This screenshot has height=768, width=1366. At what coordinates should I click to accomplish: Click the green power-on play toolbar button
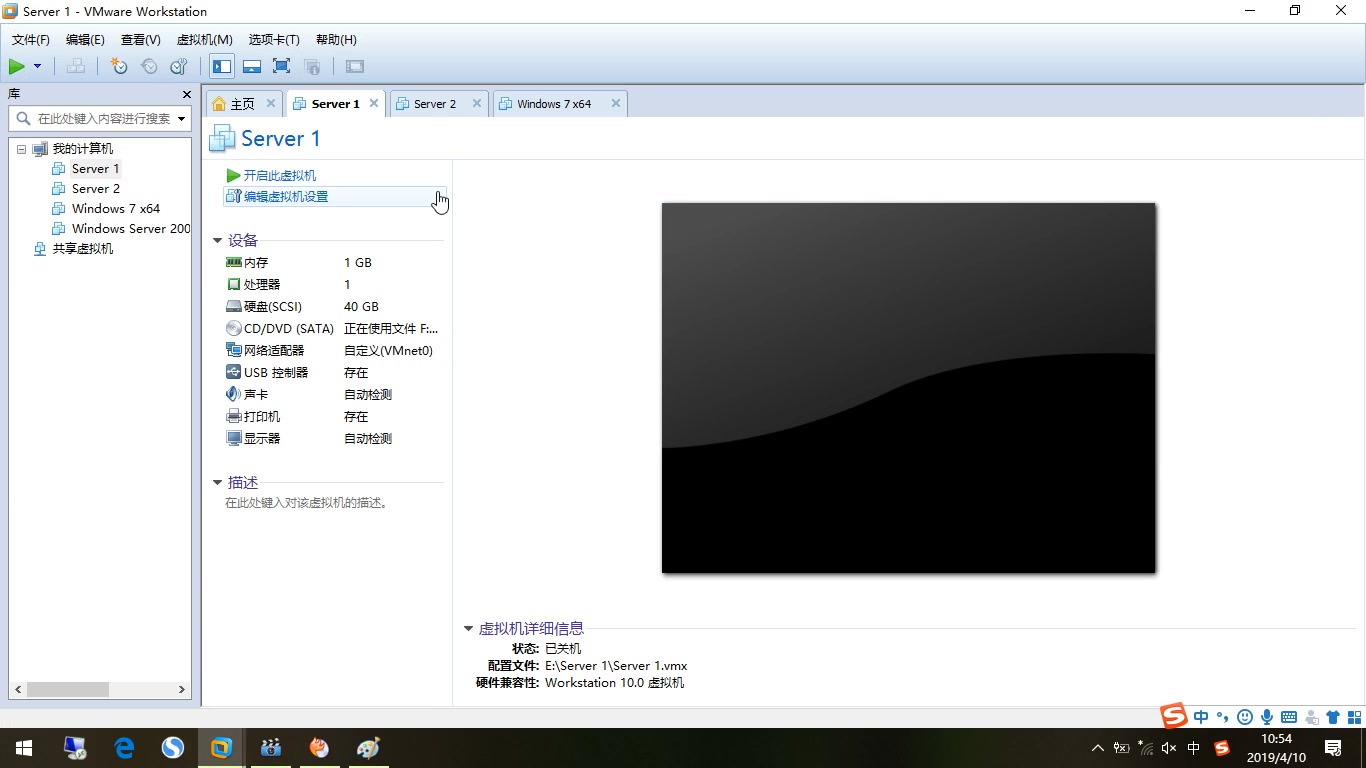pyautogui.click(x=17, y=67)
